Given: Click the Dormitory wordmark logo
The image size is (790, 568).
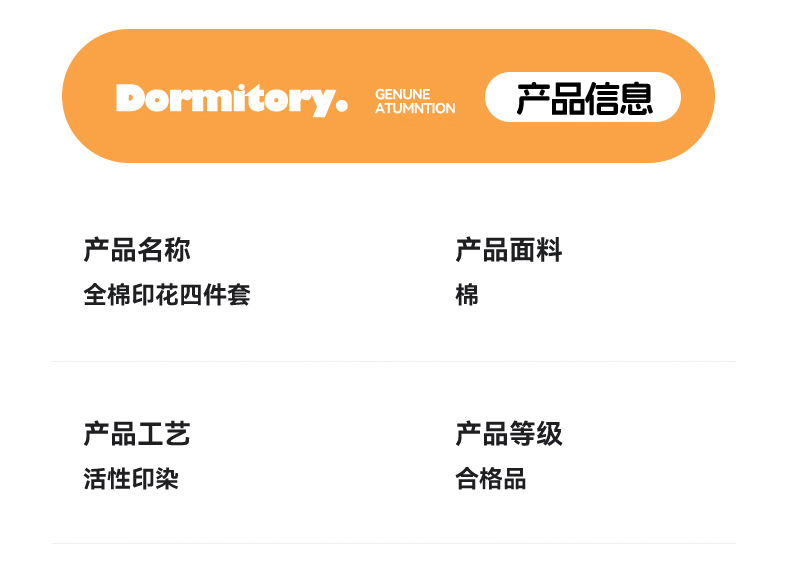Looking at the screenshot, I should tap(231, 99).
